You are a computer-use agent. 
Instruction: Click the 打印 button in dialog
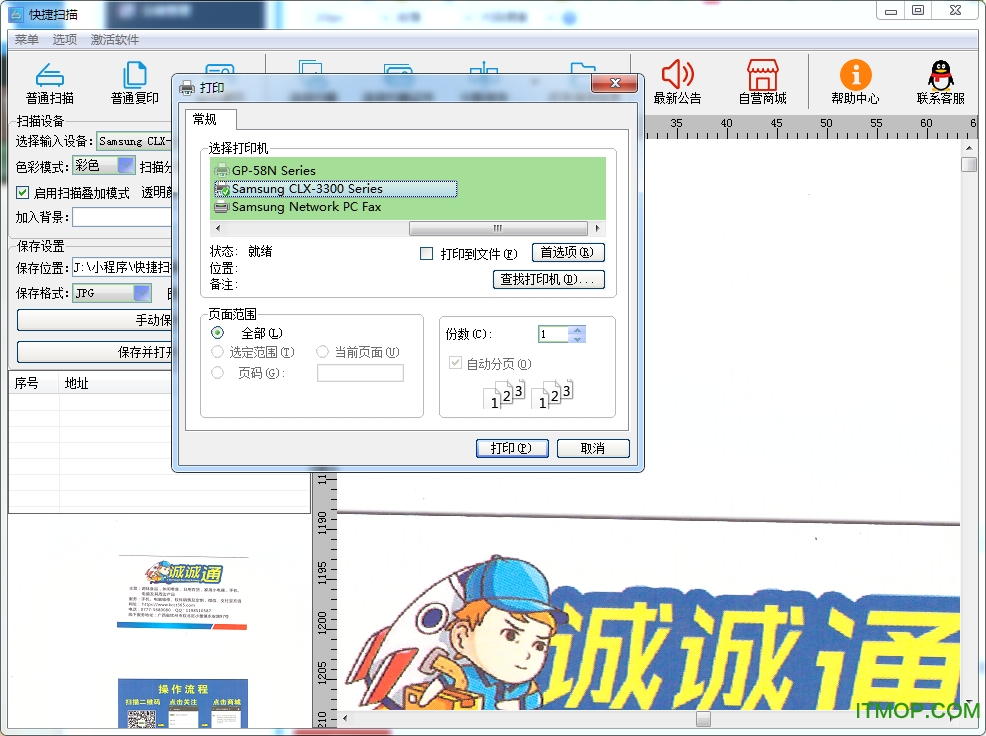point(512,448)
